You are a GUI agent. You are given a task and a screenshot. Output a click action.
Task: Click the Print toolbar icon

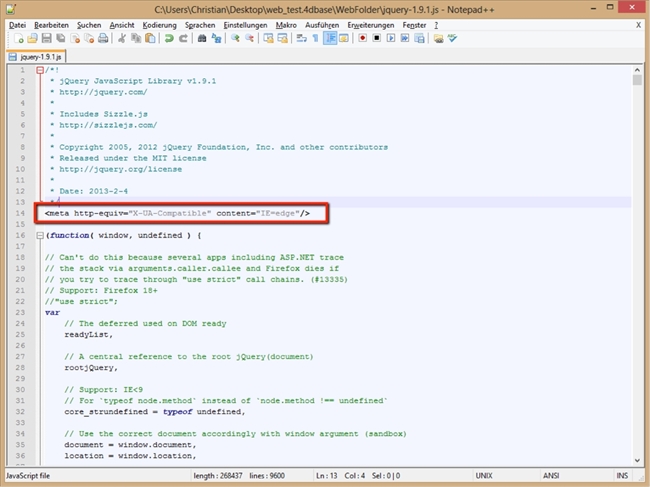pos(102,38)
